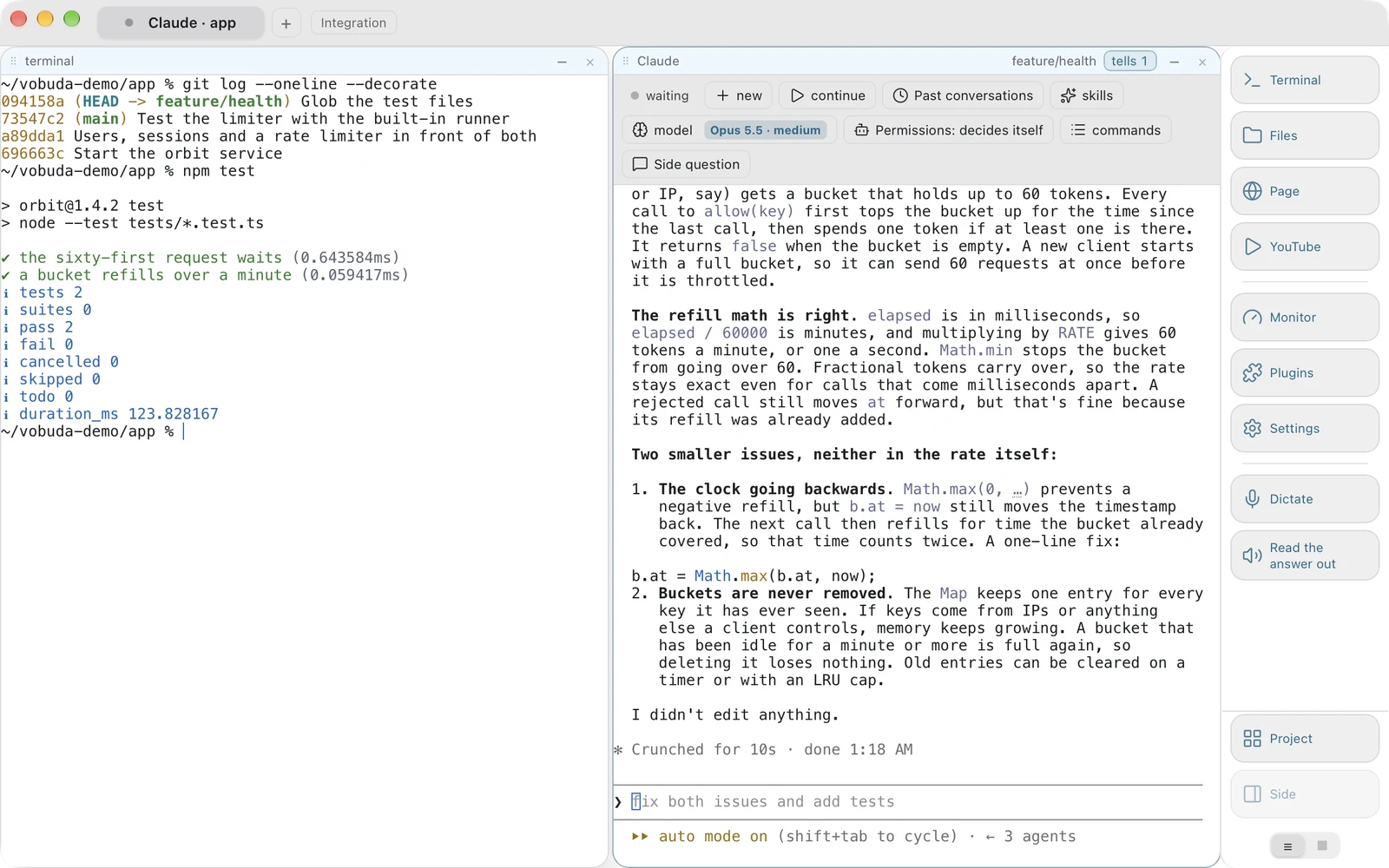Add a new tab with plus button
1389x868 pixels.
tap(286, 23)
